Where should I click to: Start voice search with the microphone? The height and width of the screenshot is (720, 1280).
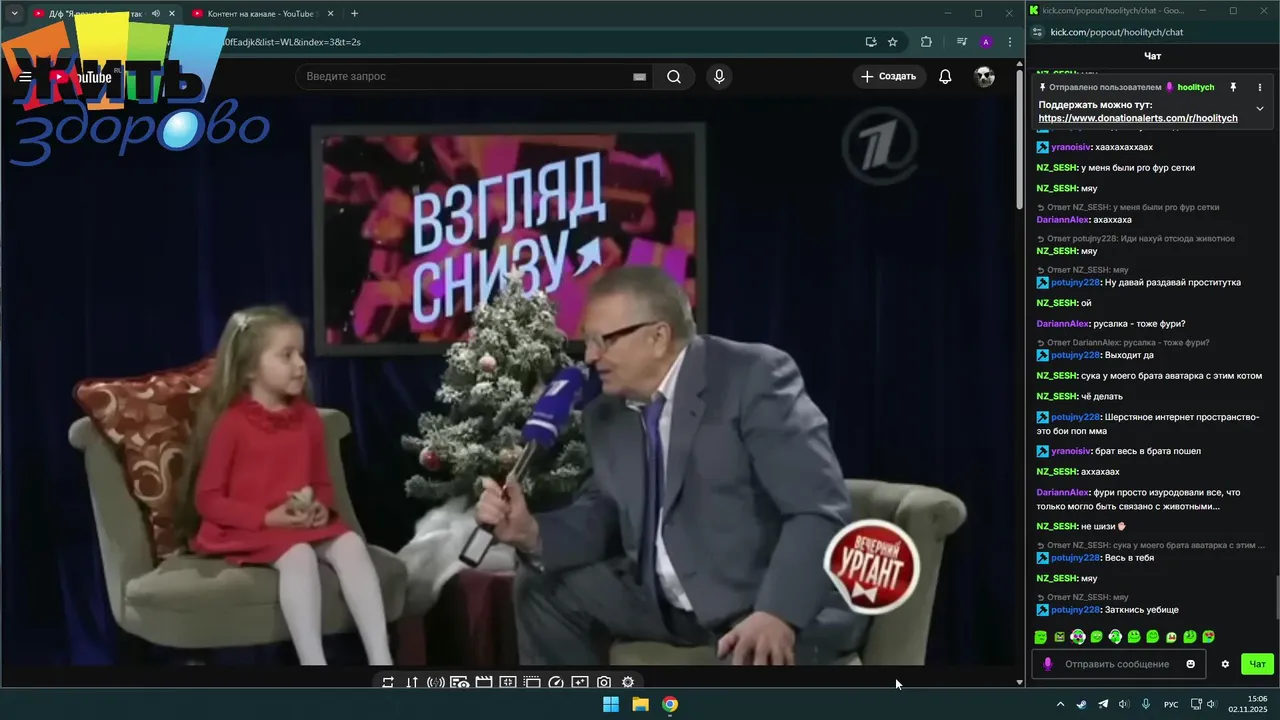click(x=719, y=77)
